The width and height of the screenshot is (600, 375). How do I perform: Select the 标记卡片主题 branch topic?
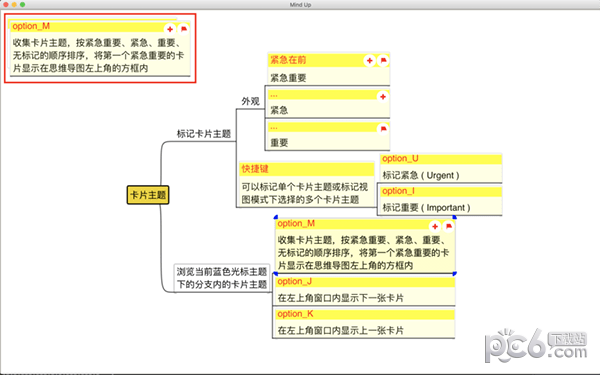(204, 134)
